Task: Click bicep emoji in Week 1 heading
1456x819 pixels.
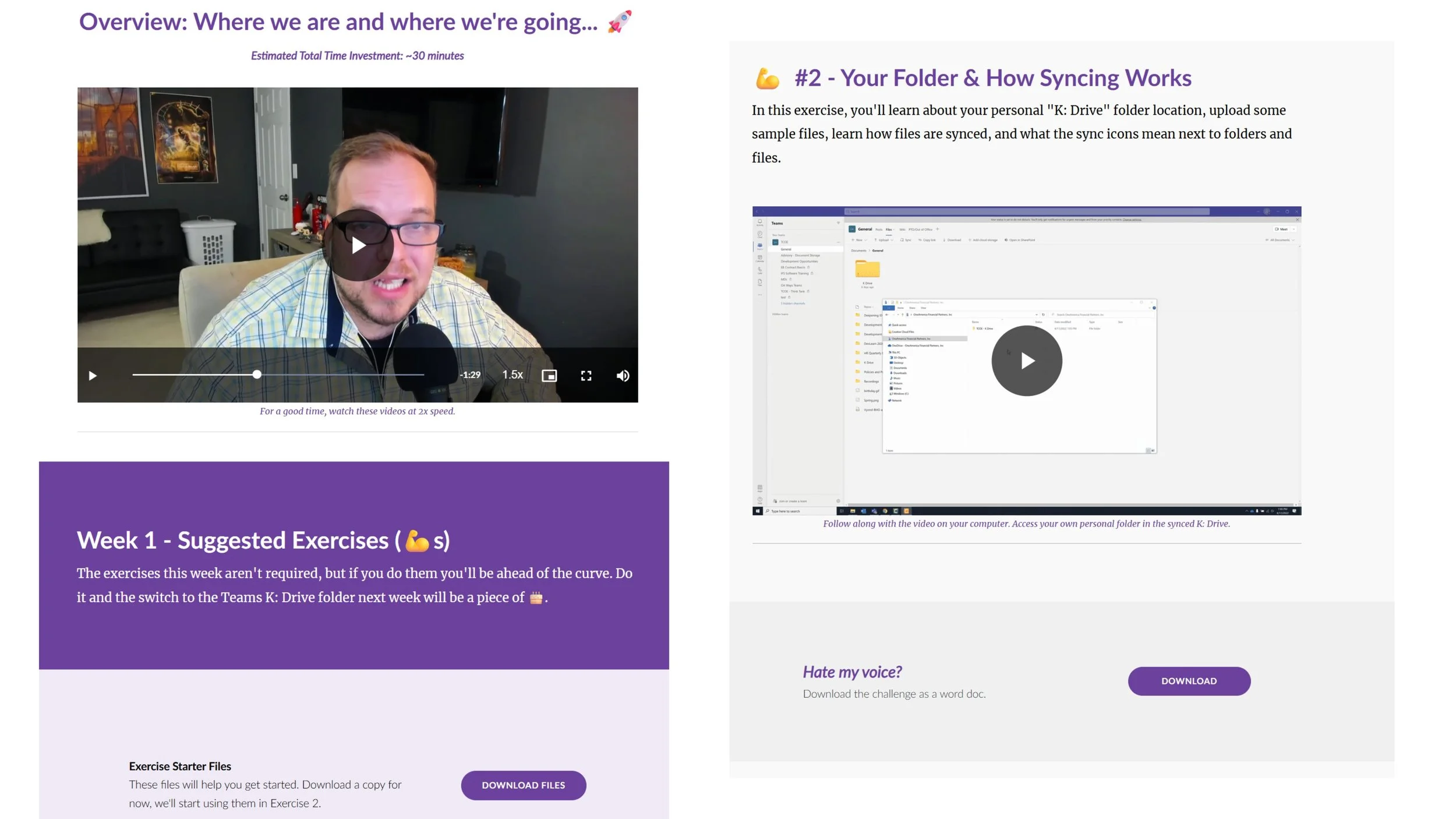Action: pos(417,541)
